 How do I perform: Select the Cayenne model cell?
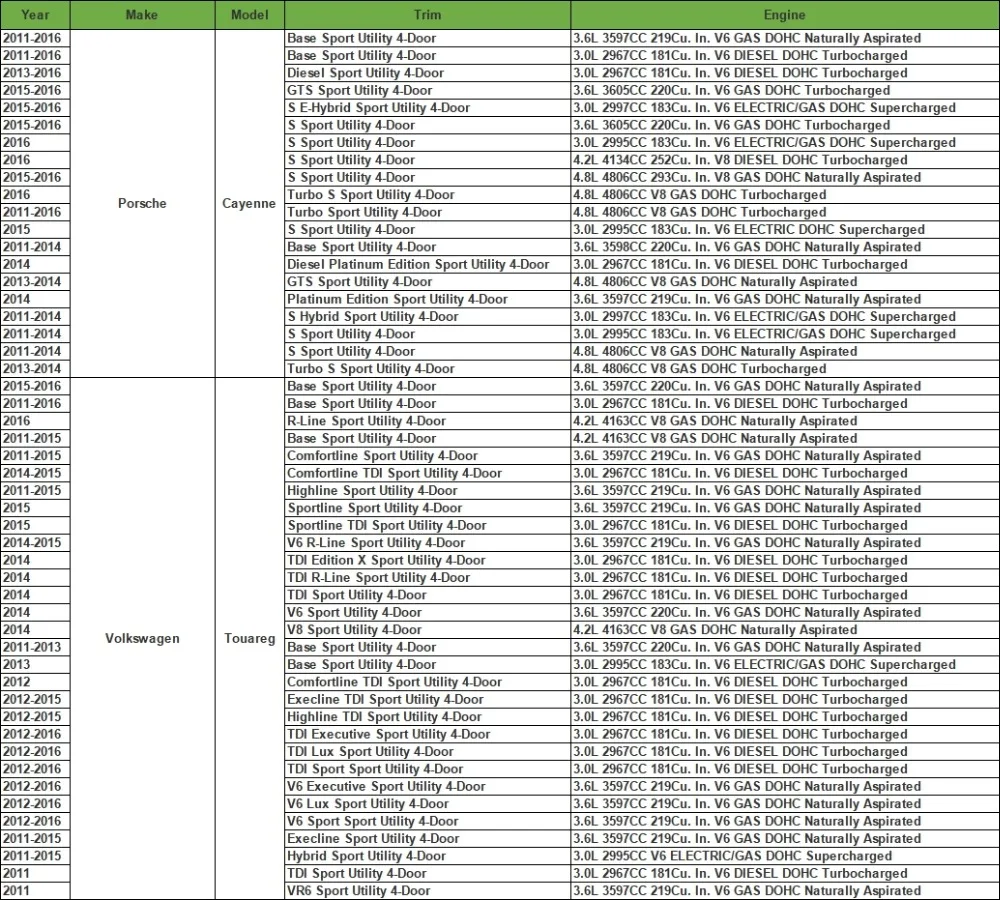tap(249, 203)
